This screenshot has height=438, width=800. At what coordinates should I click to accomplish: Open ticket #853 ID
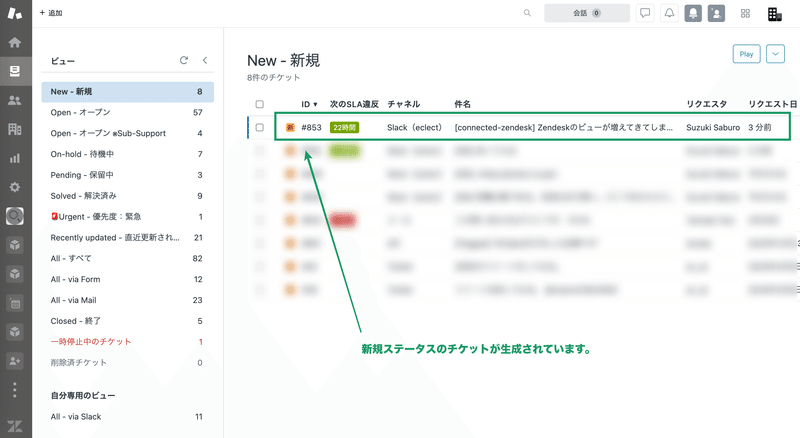click(x=311, y=128)
